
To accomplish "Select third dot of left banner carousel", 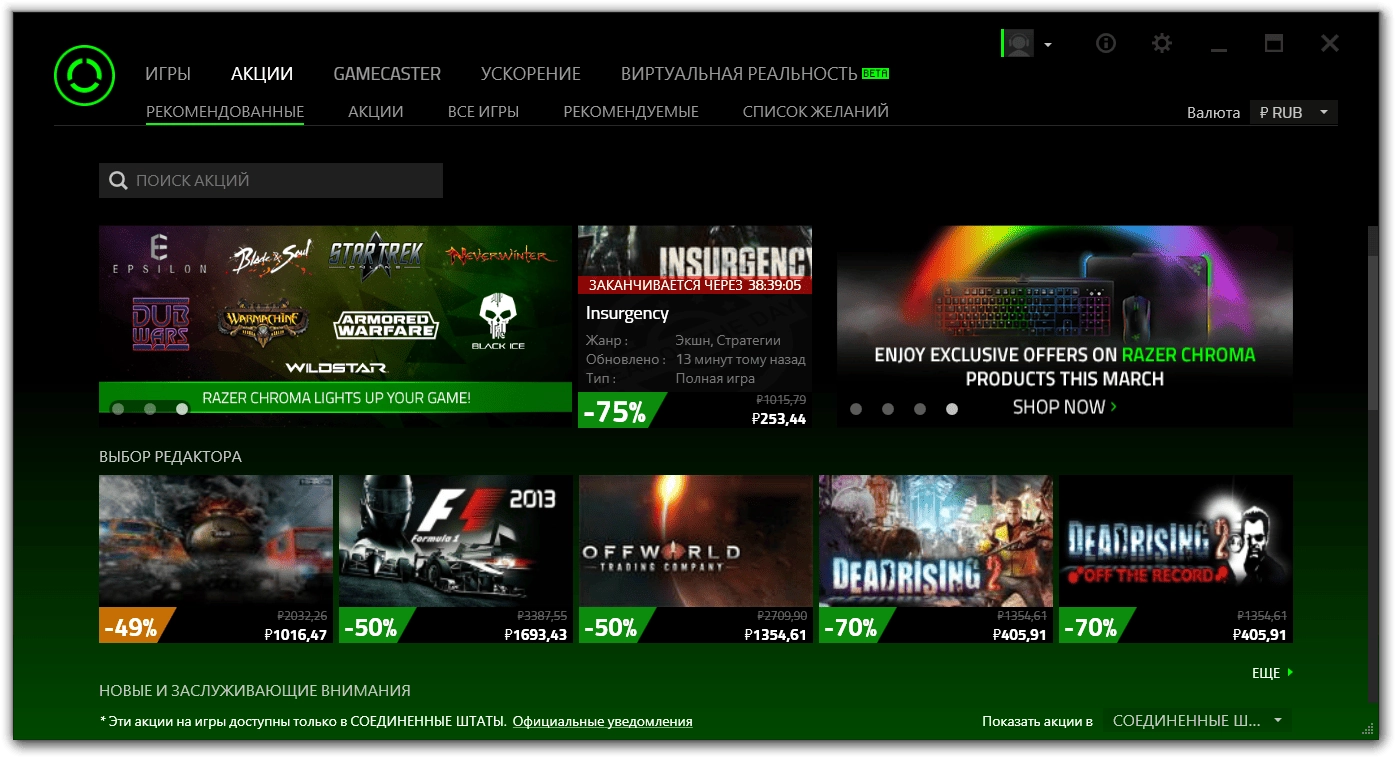I will (182, 408).
